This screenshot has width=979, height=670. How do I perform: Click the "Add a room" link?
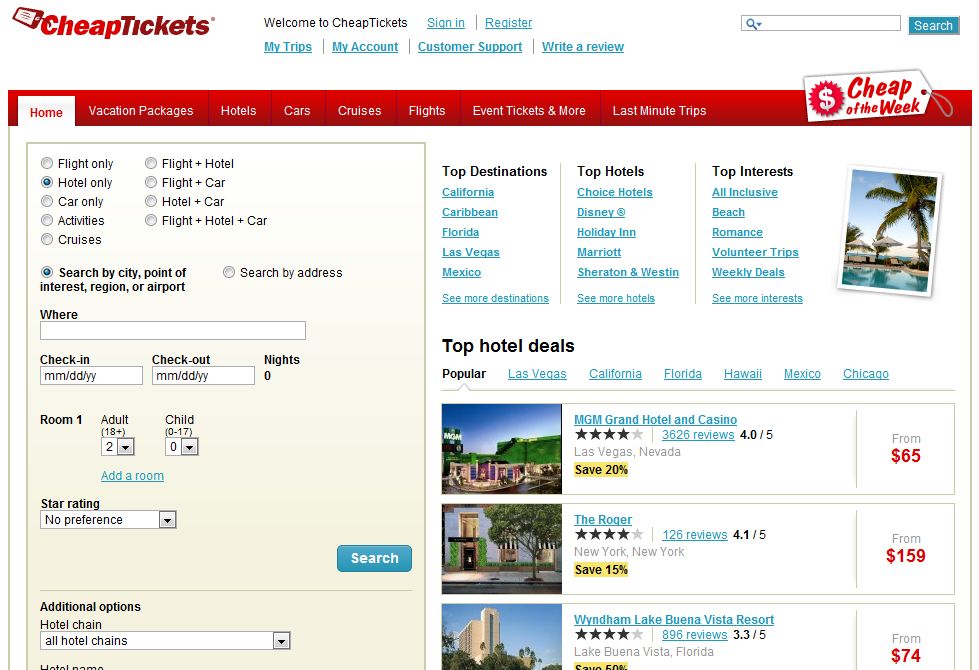tap(132, 475)
